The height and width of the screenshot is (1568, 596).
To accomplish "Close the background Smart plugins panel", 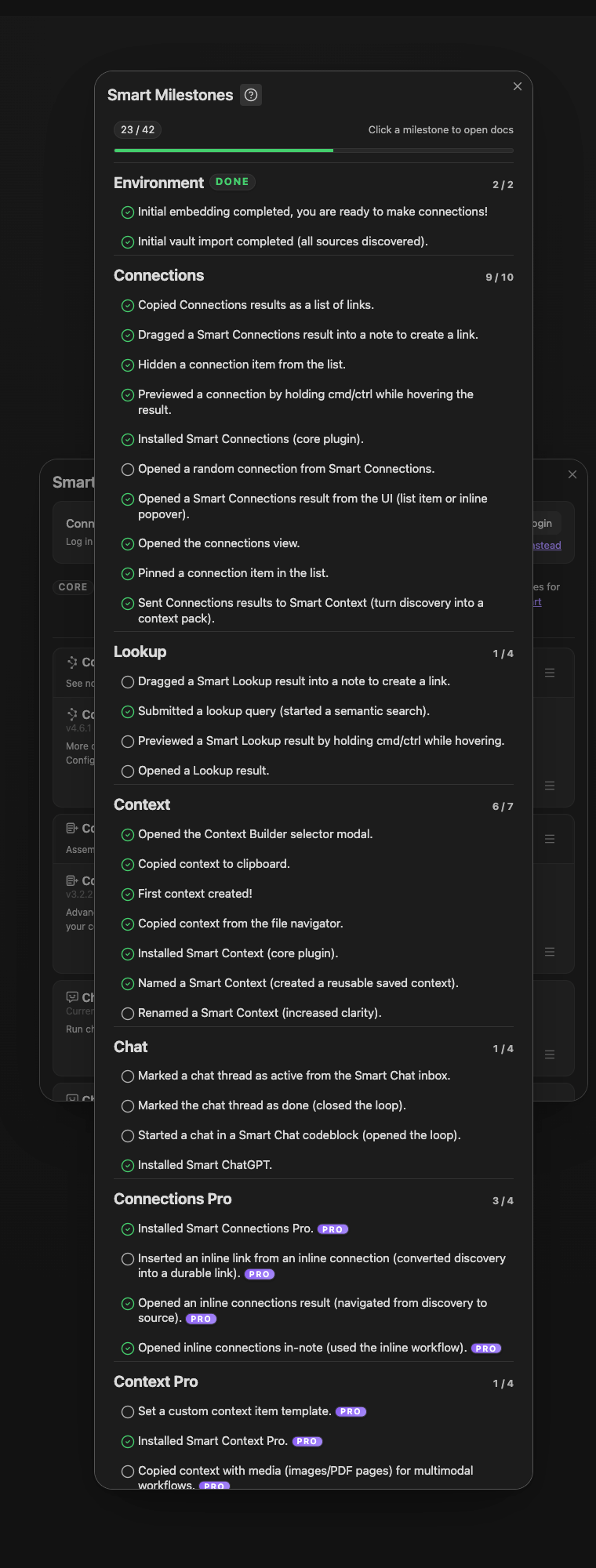I will coord(572,474).
